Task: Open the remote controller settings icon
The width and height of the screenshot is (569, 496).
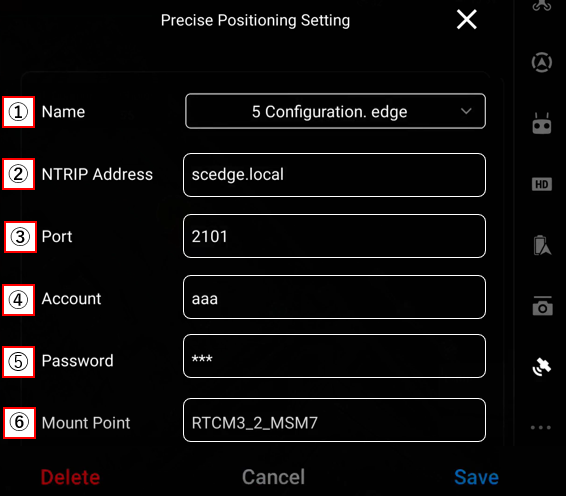Action: pyautogui.click(x=542, y=123)
